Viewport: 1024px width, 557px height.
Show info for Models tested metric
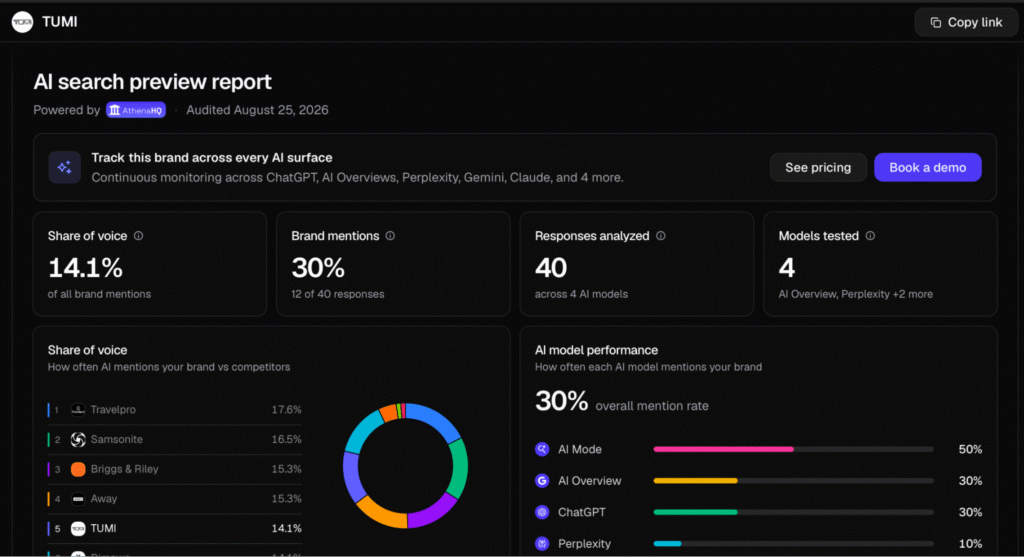click(x=870, y=236)
